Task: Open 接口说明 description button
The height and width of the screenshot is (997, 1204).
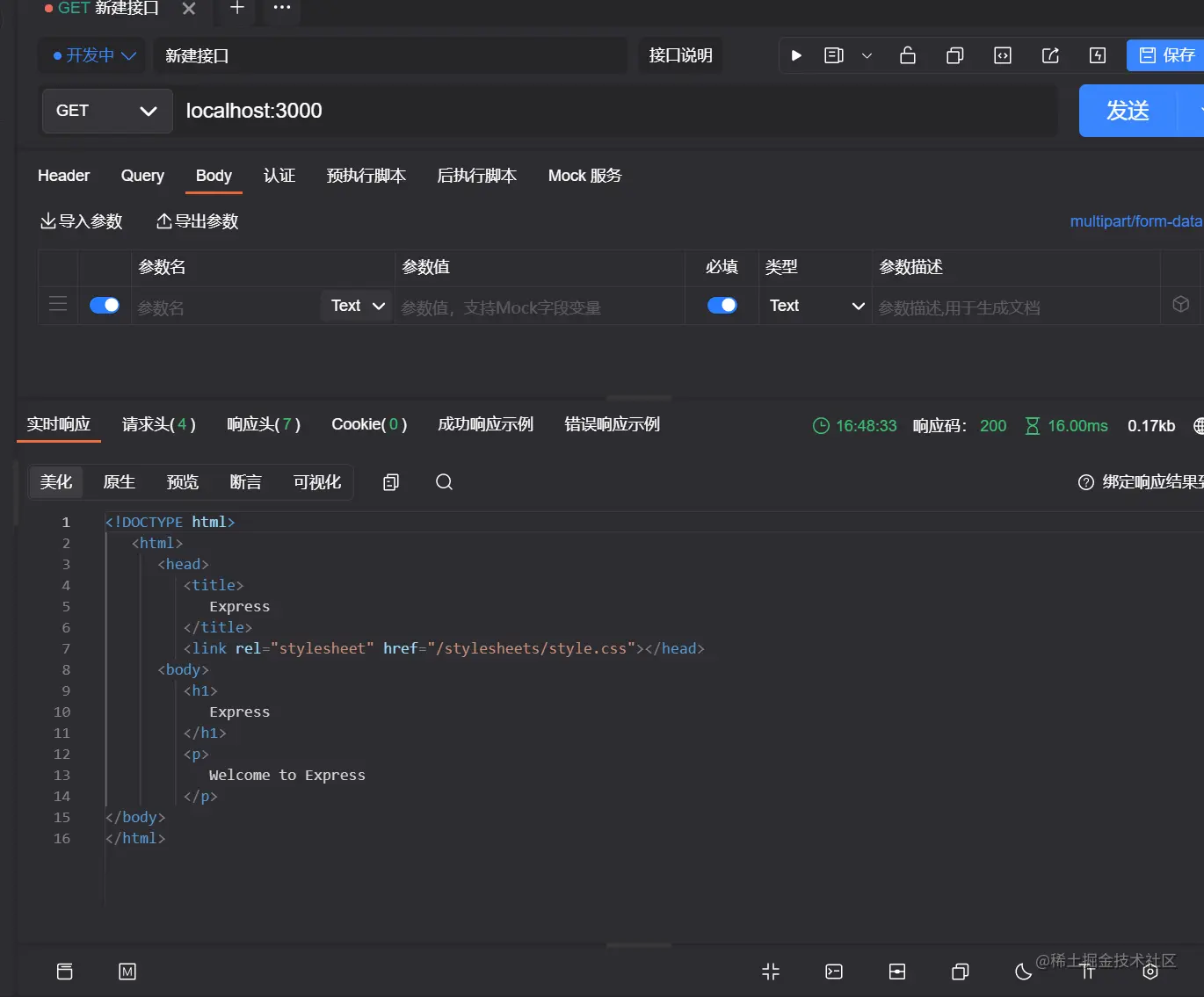Action: point(680,55)
